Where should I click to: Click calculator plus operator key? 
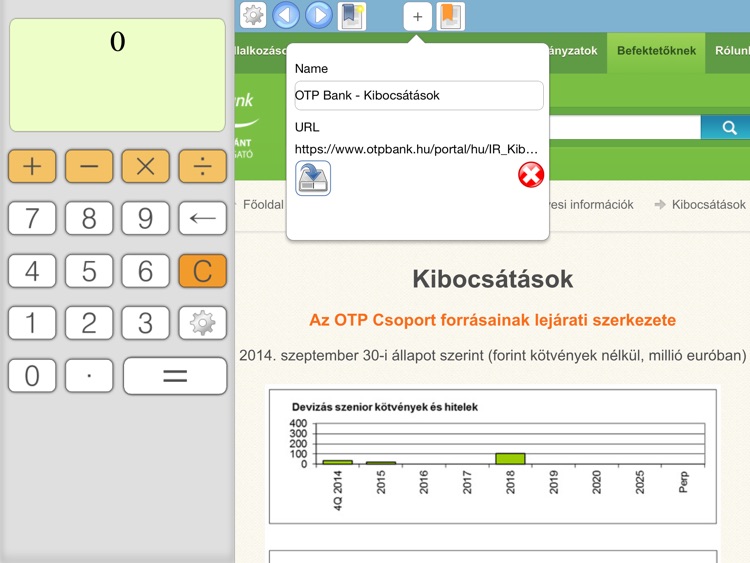32,166
